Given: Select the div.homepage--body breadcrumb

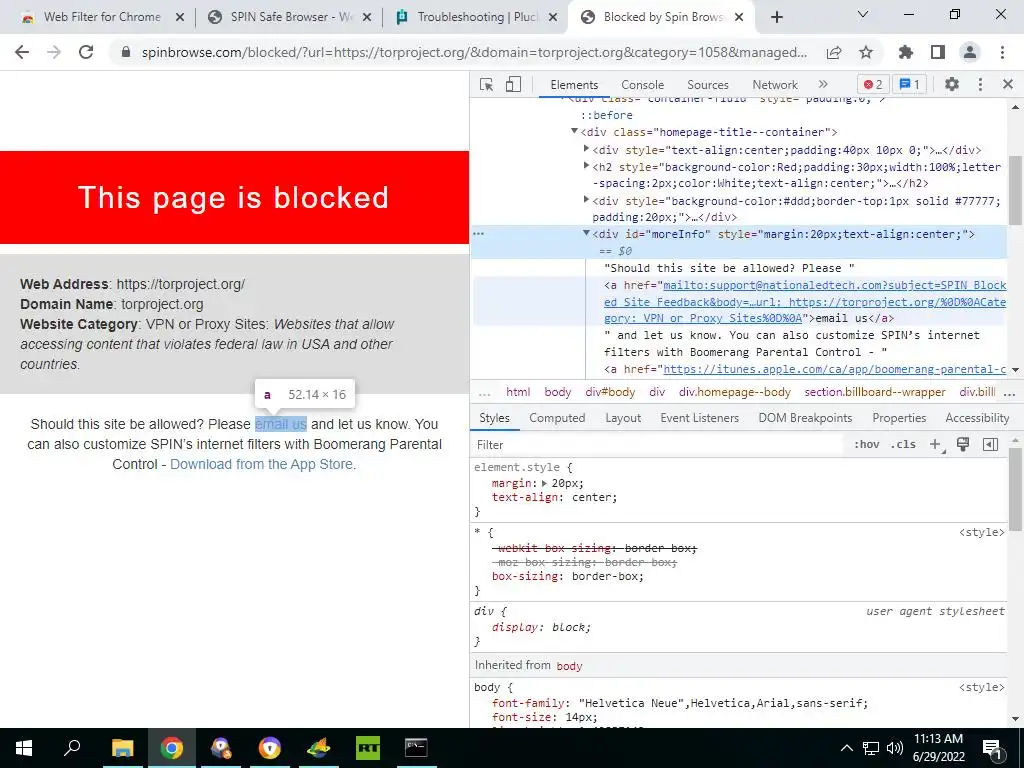Looking at the screenshot, I should coord(735,392).
